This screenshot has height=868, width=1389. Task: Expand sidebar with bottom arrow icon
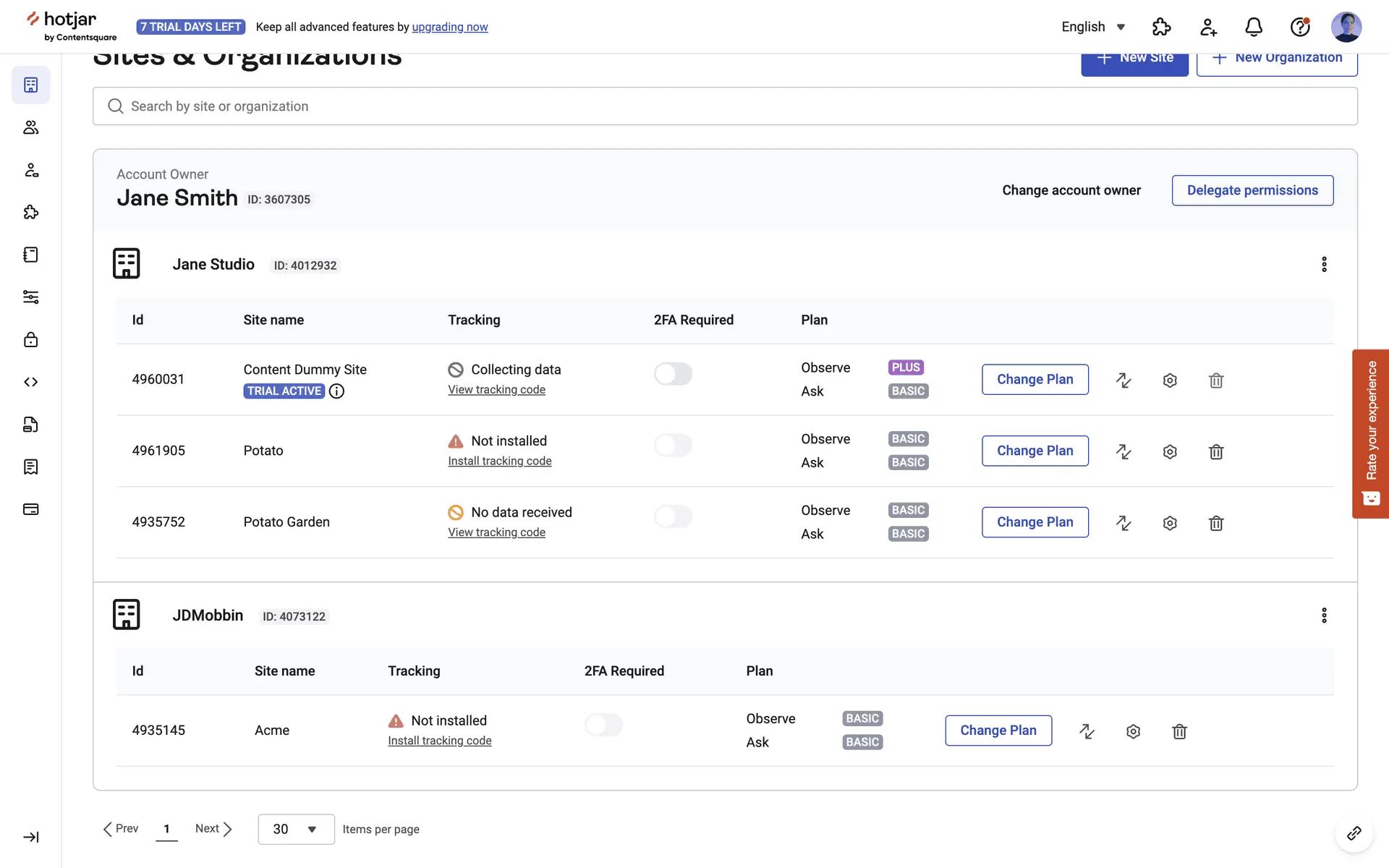30,837
